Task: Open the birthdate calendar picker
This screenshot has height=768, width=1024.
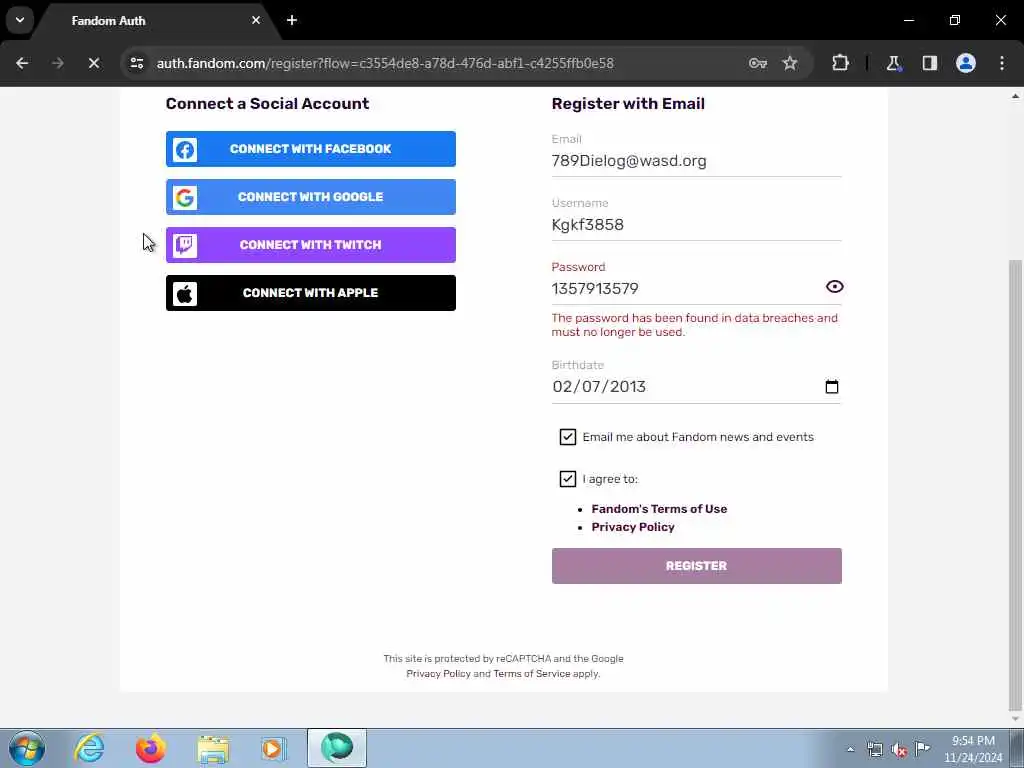Action: [831, 387]
